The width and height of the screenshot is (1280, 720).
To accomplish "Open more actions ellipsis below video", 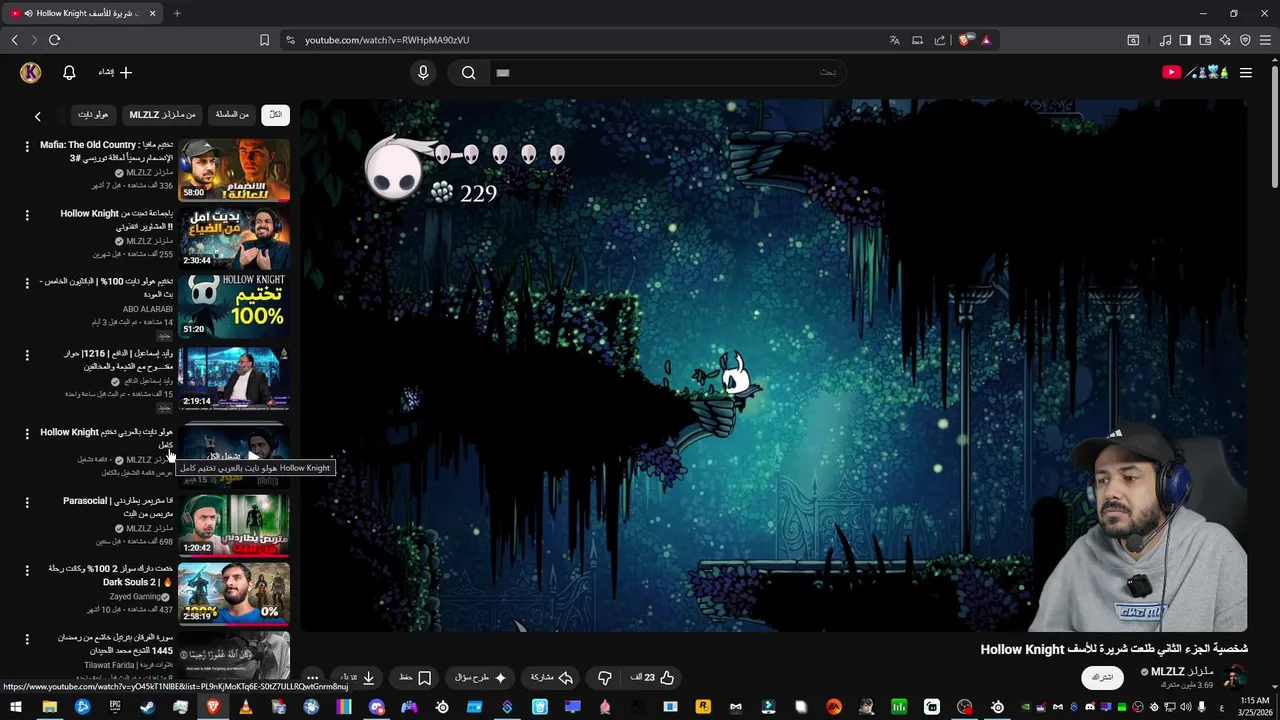I will coord(312,677).
